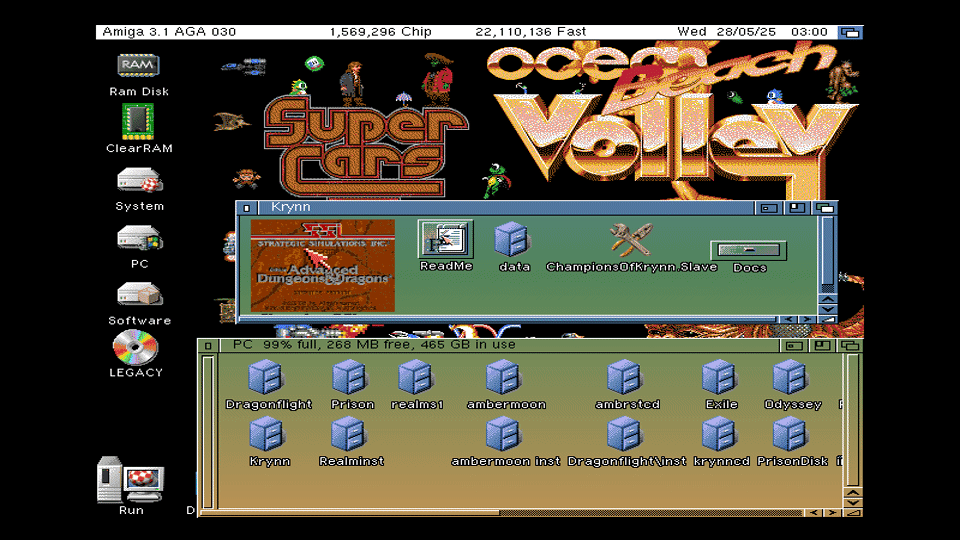Select the Dragonflight drawer
The image size is (960, 540).
[266, 377]
